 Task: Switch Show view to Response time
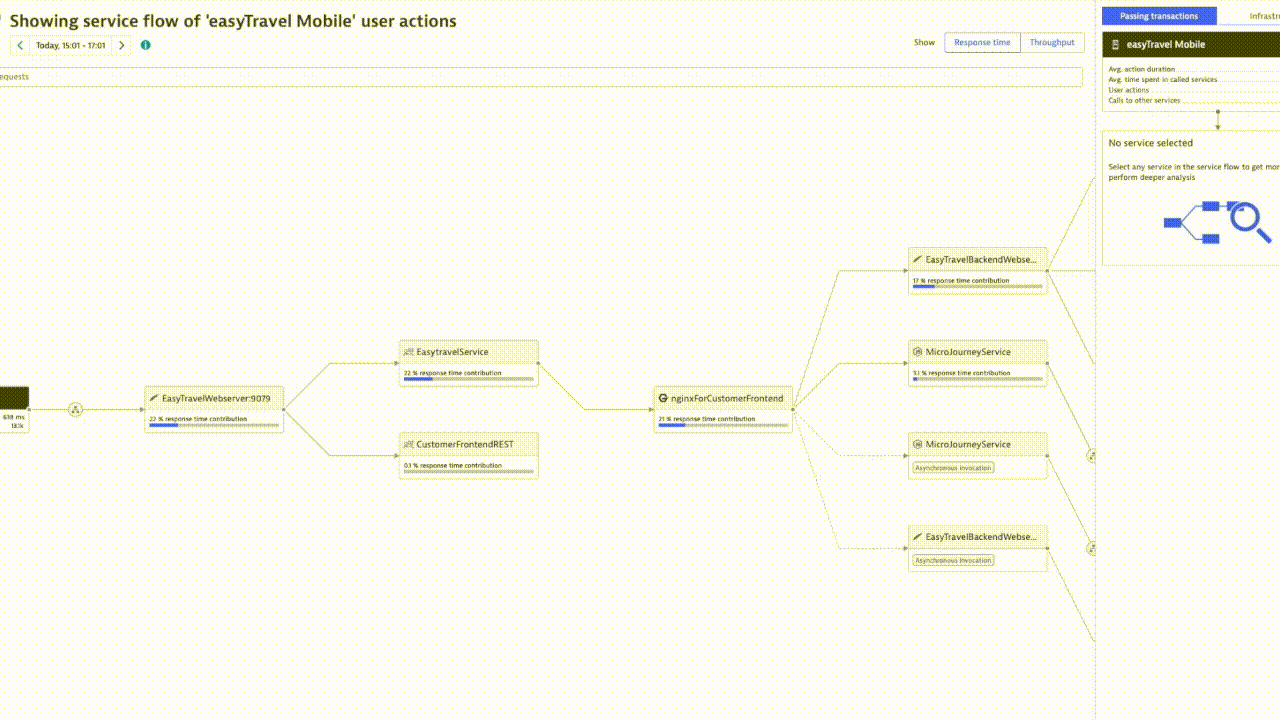click(981, 43)
